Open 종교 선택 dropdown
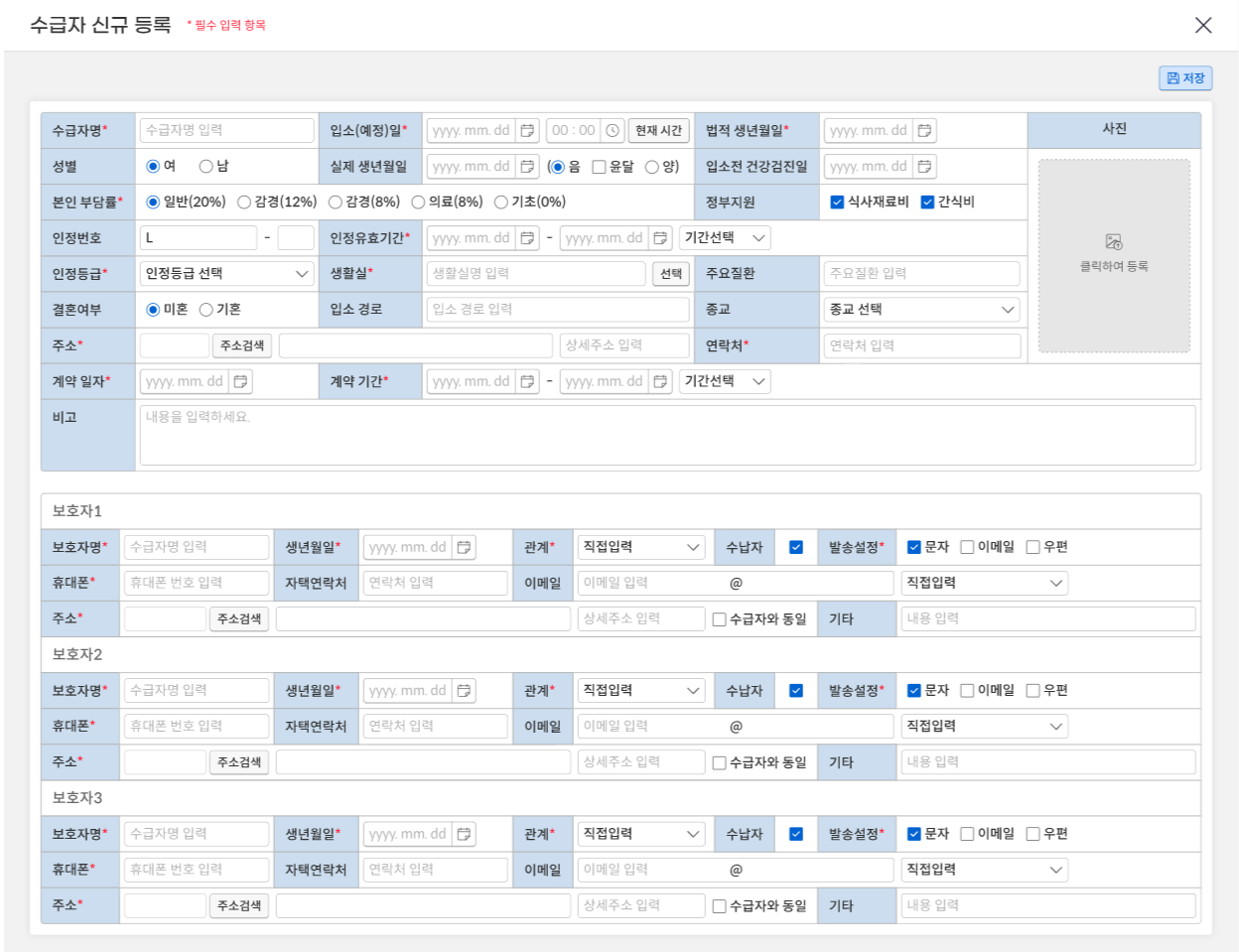Viewport: 1239px width, 952px height. (922, 309)
